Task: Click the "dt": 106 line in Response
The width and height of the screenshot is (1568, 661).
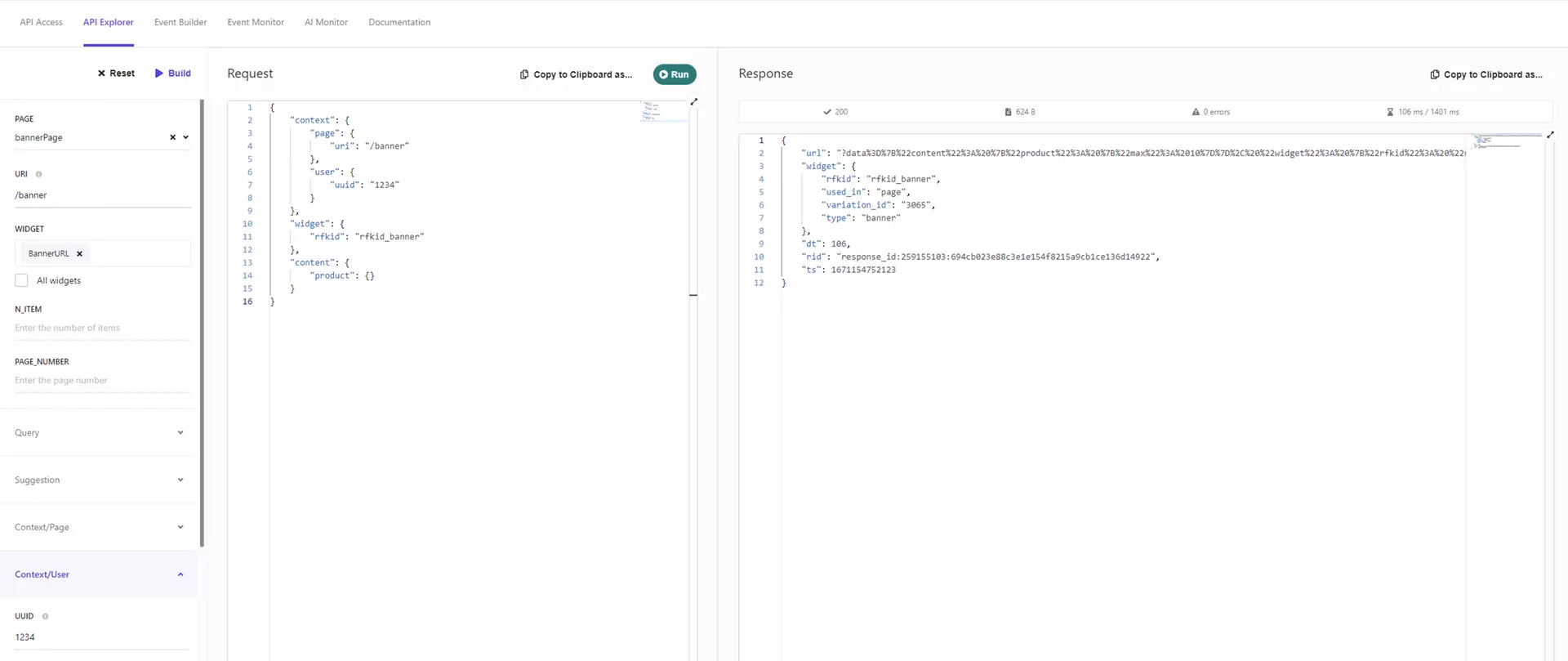Action: click(826, 244)
